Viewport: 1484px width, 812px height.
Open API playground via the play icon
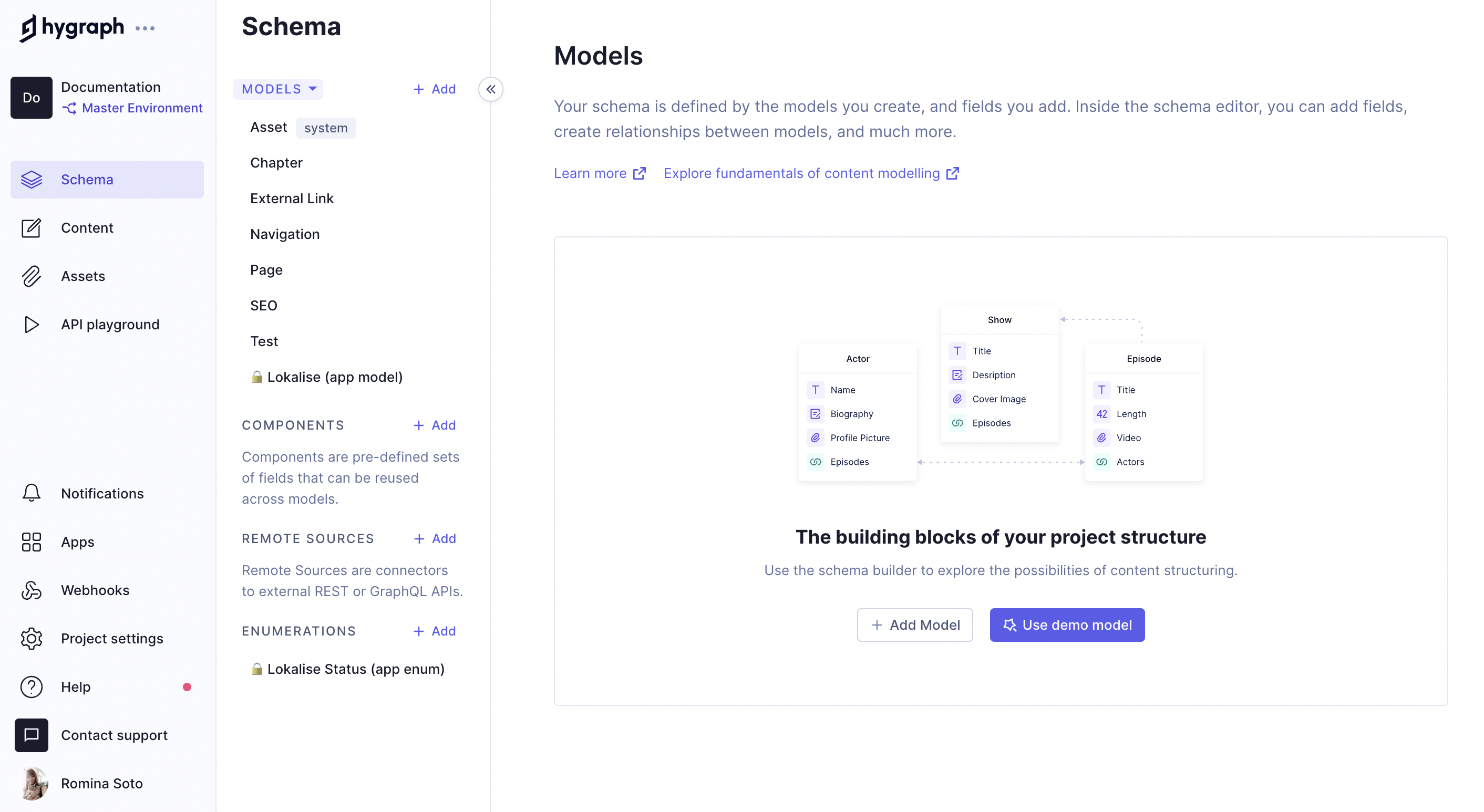coord(31,325)
